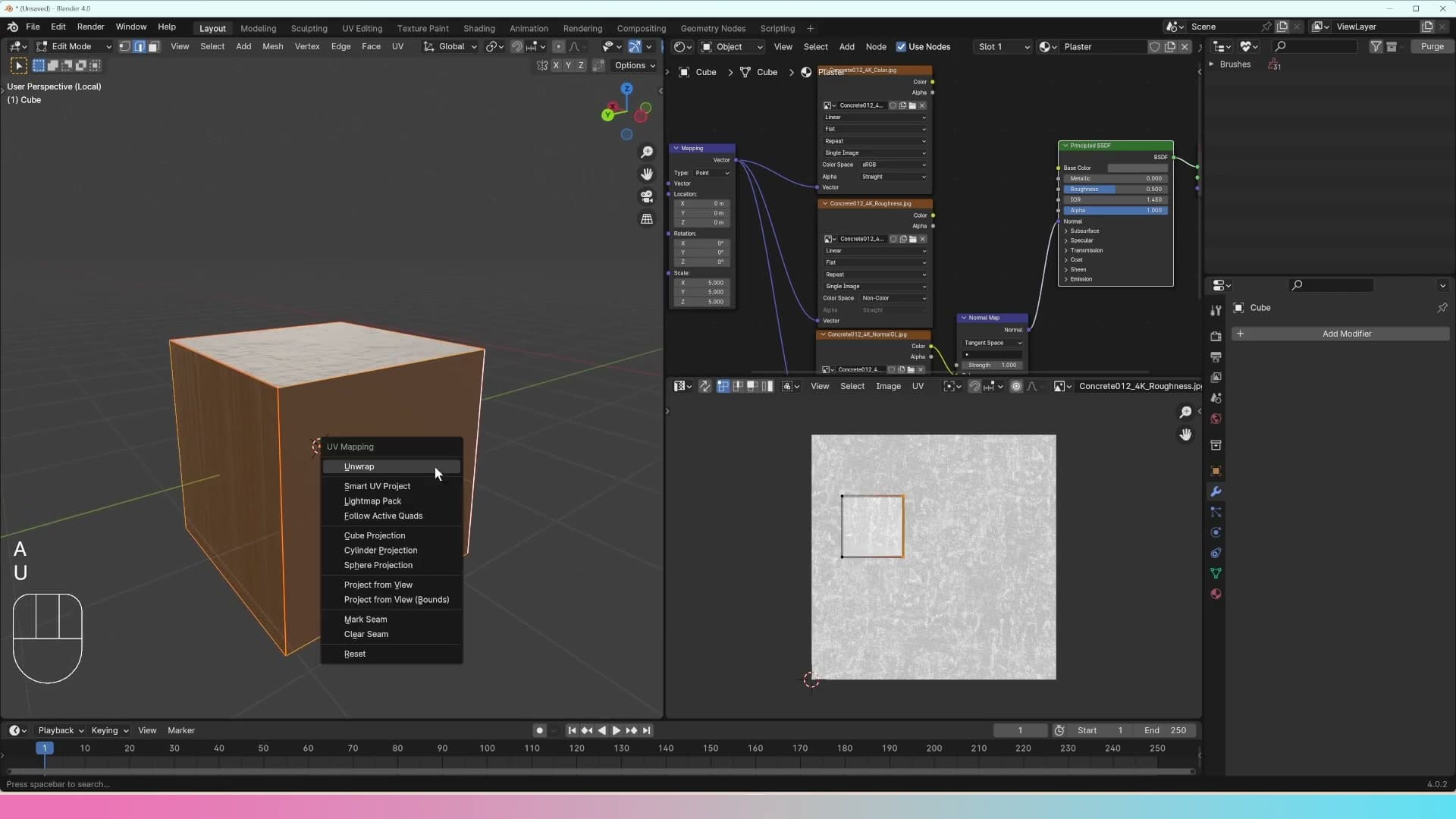Screen dimensions: 1456x819
Task: Open the Particles properties tab icon
Action: tap(1216, 512)
